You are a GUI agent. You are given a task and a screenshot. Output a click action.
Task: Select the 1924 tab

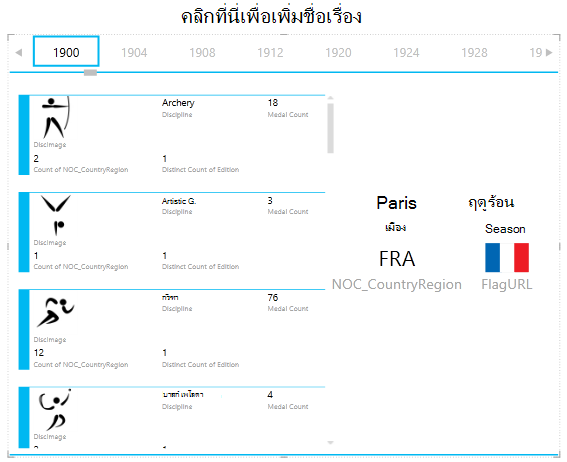[x=406, y=53]
